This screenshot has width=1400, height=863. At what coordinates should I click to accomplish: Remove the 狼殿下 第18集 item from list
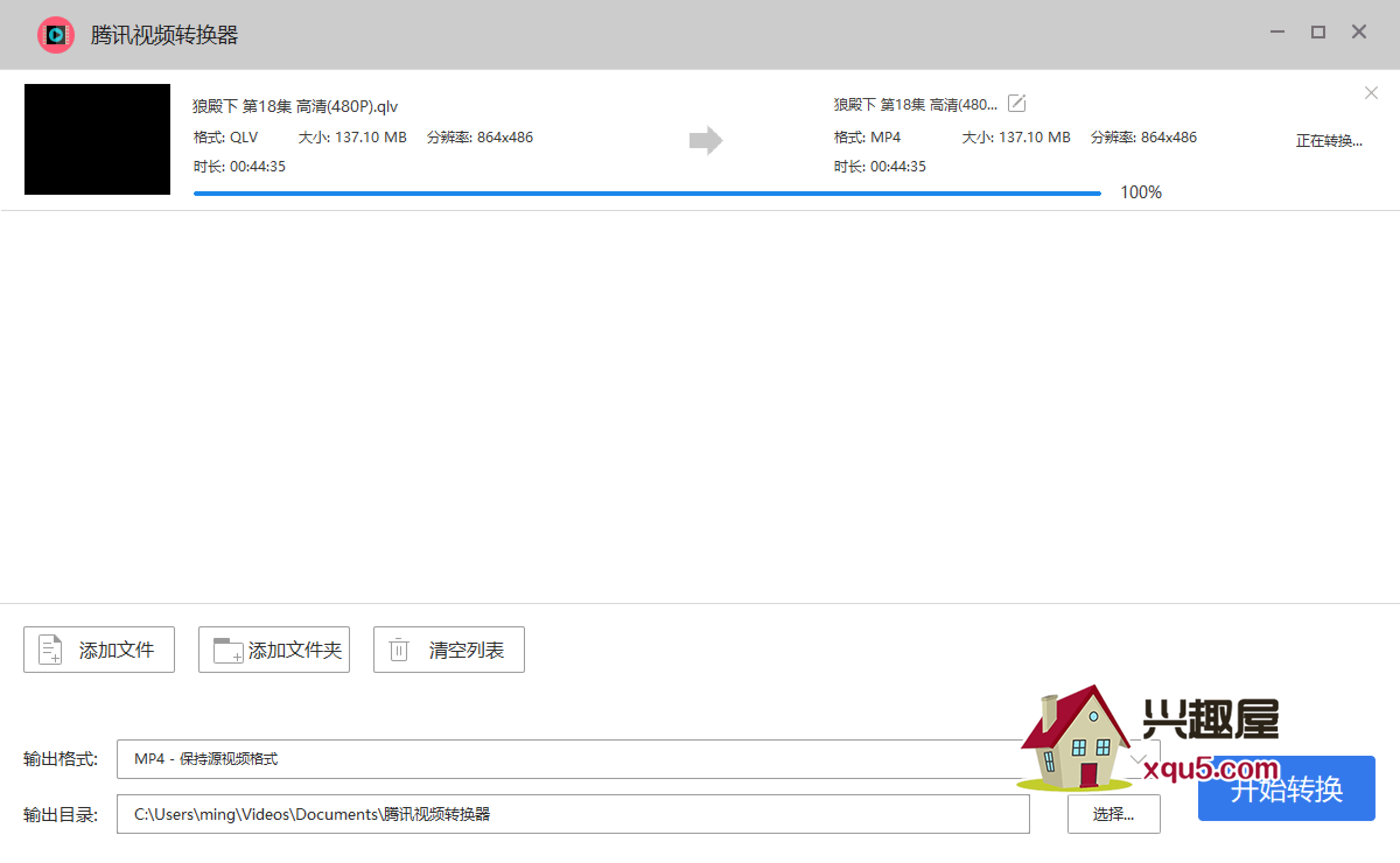pyautogui.click(x=1371, y=93)
